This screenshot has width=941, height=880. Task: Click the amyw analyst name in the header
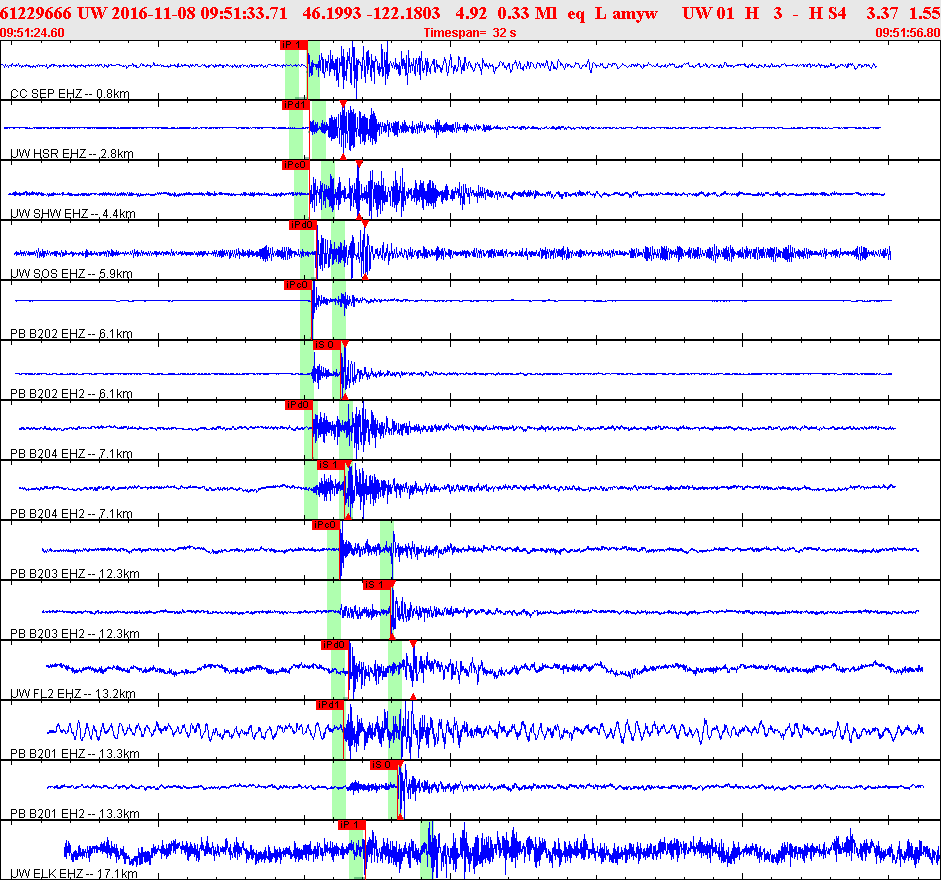(x=635, y=13)
